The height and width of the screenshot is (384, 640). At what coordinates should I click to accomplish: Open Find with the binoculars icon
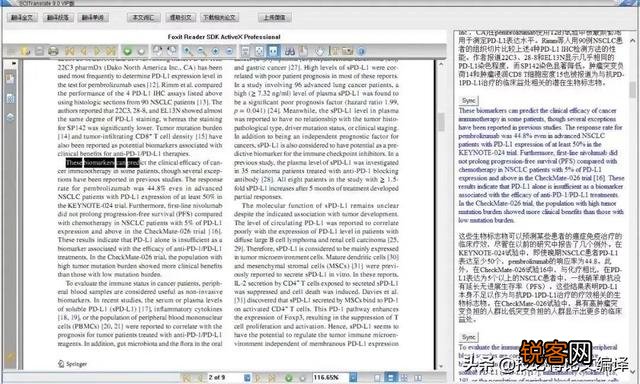[x=290, y=51]
